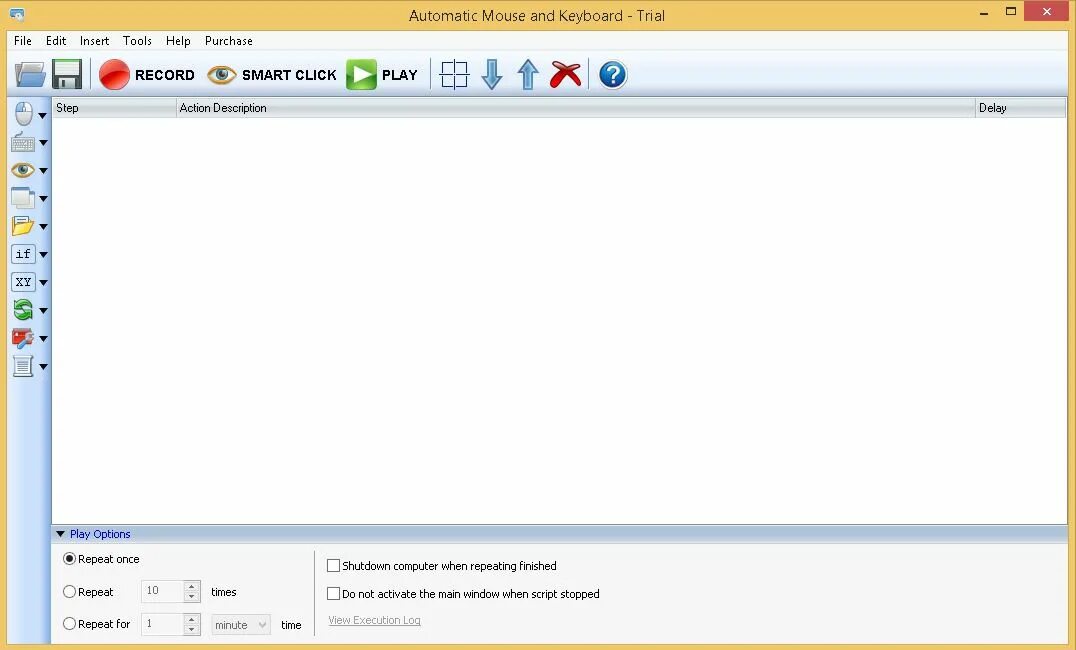Screen dimensions: 1076x650
Task: Save script using floppy disk icon
Action: [67, 74]
